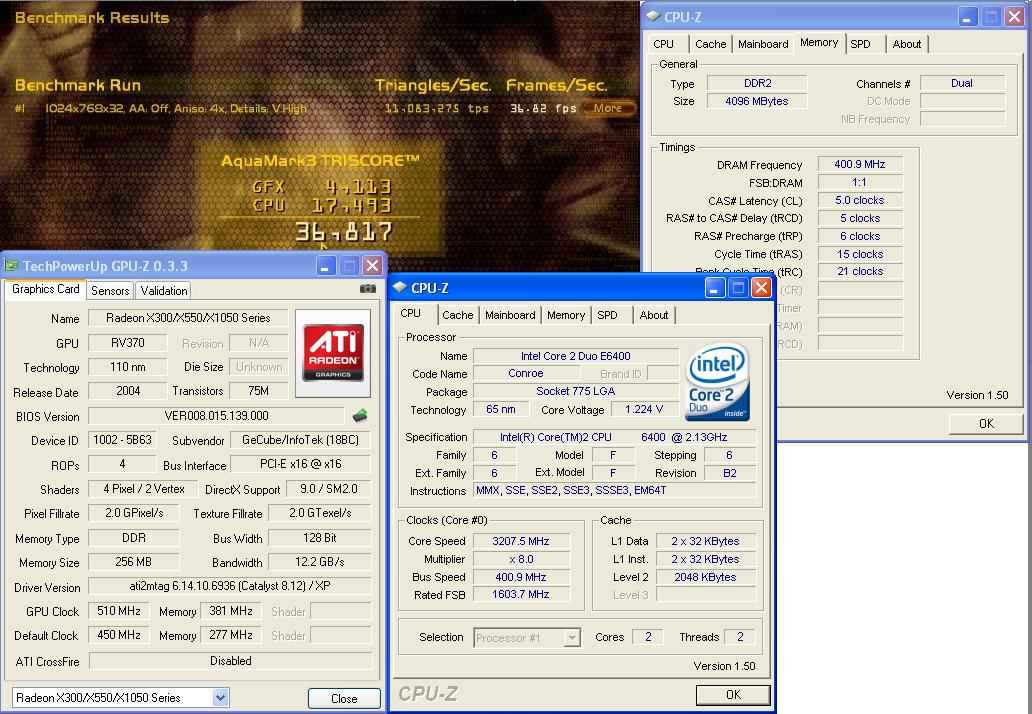Click the GPU-Z title bar app icon
Image resolution: width=1032 pixels, height=714 pixels.
point(11,266)
